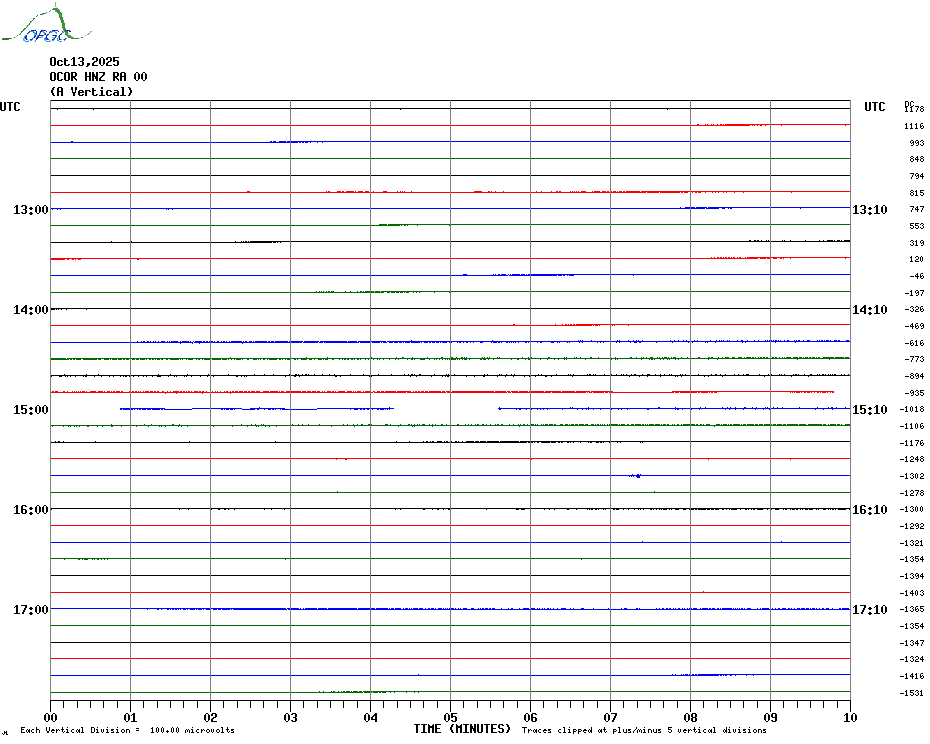Click the (A Vertical) channel label
This screenshot has height=744, width=930.
click(x=91, y=92)
